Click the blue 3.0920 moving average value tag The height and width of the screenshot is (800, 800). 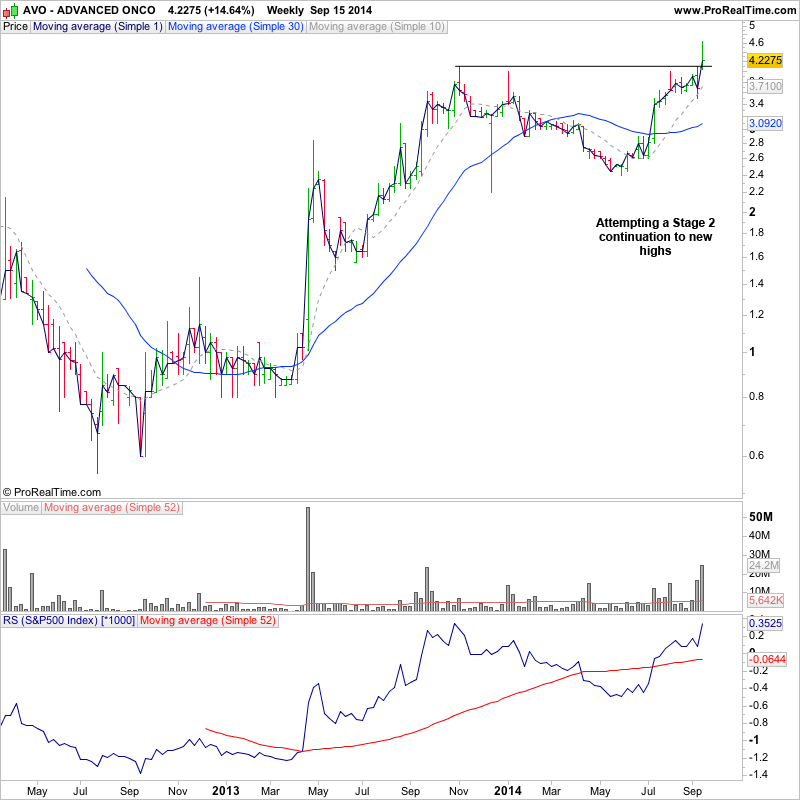[x=764, y=123]
